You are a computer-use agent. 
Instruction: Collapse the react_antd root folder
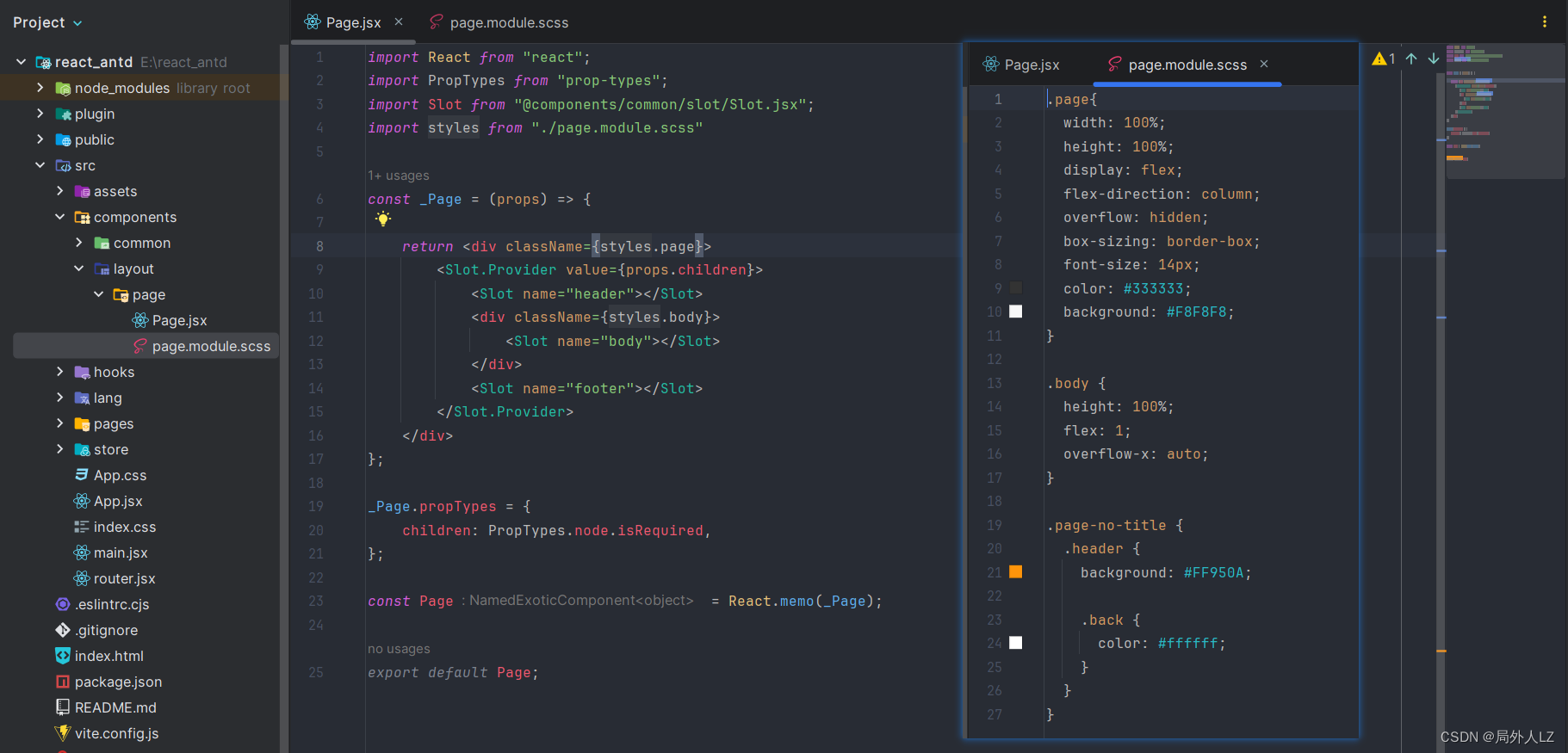tap(22, 62)
